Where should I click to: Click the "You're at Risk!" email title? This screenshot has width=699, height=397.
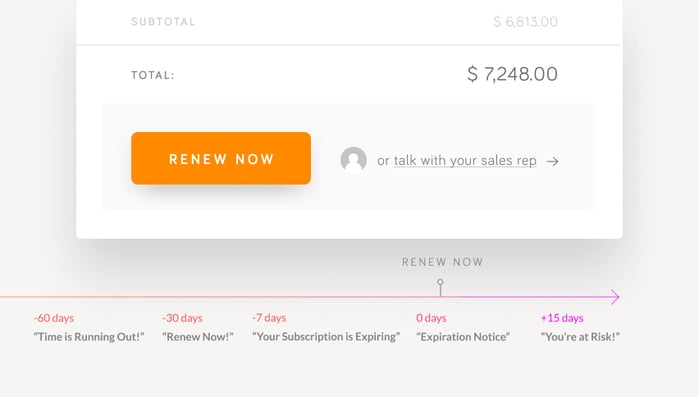[580, 336]
